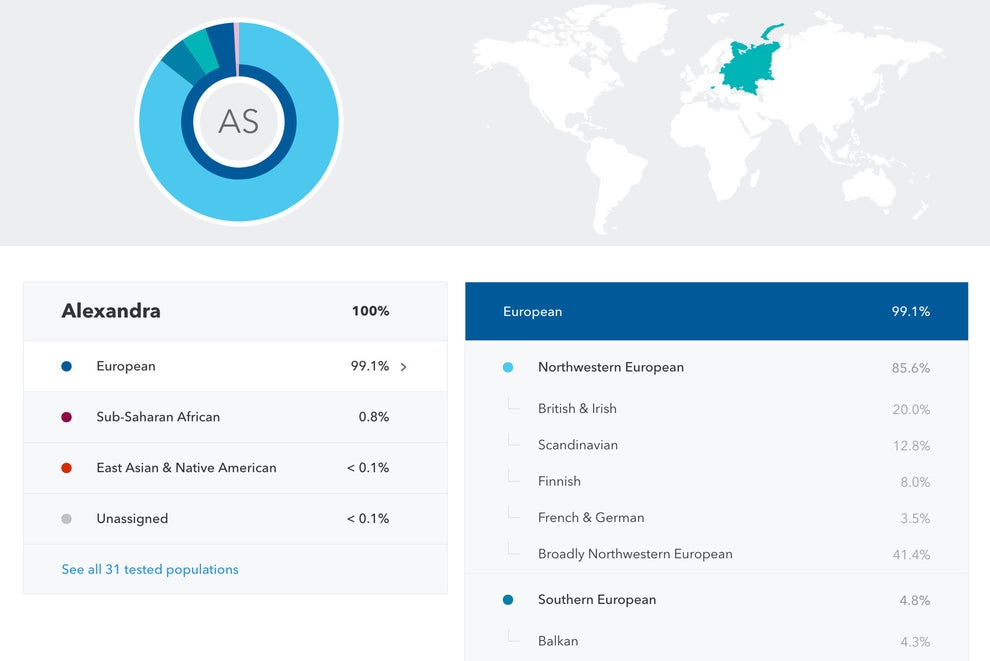This screenshot has height=661, width=990.
Task: Click the AS initials in donut chart
Action: point(238,122)
